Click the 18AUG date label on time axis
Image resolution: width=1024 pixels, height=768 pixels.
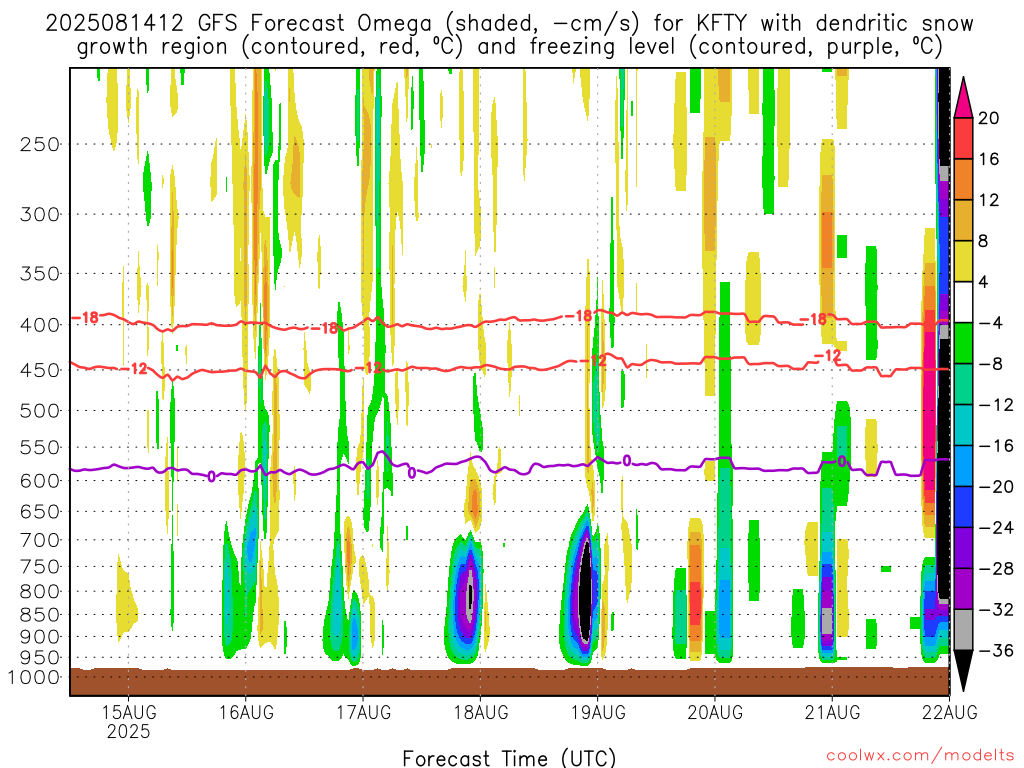coord(481,712)
